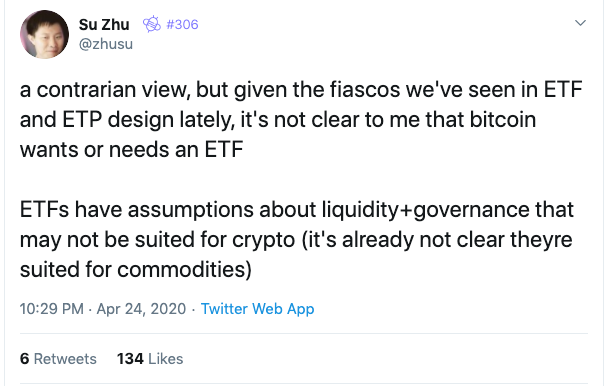This screenshot has height=386, width=607.
Task: Click the 10:29 PM timestamp
Action: [x=51, y=309]
